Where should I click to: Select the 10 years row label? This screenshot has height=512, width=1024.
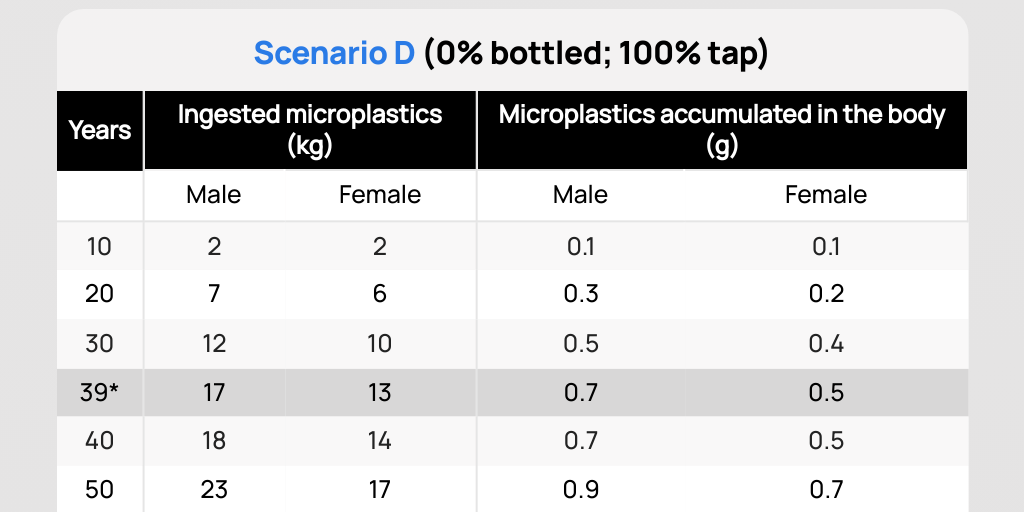(99, 246)
